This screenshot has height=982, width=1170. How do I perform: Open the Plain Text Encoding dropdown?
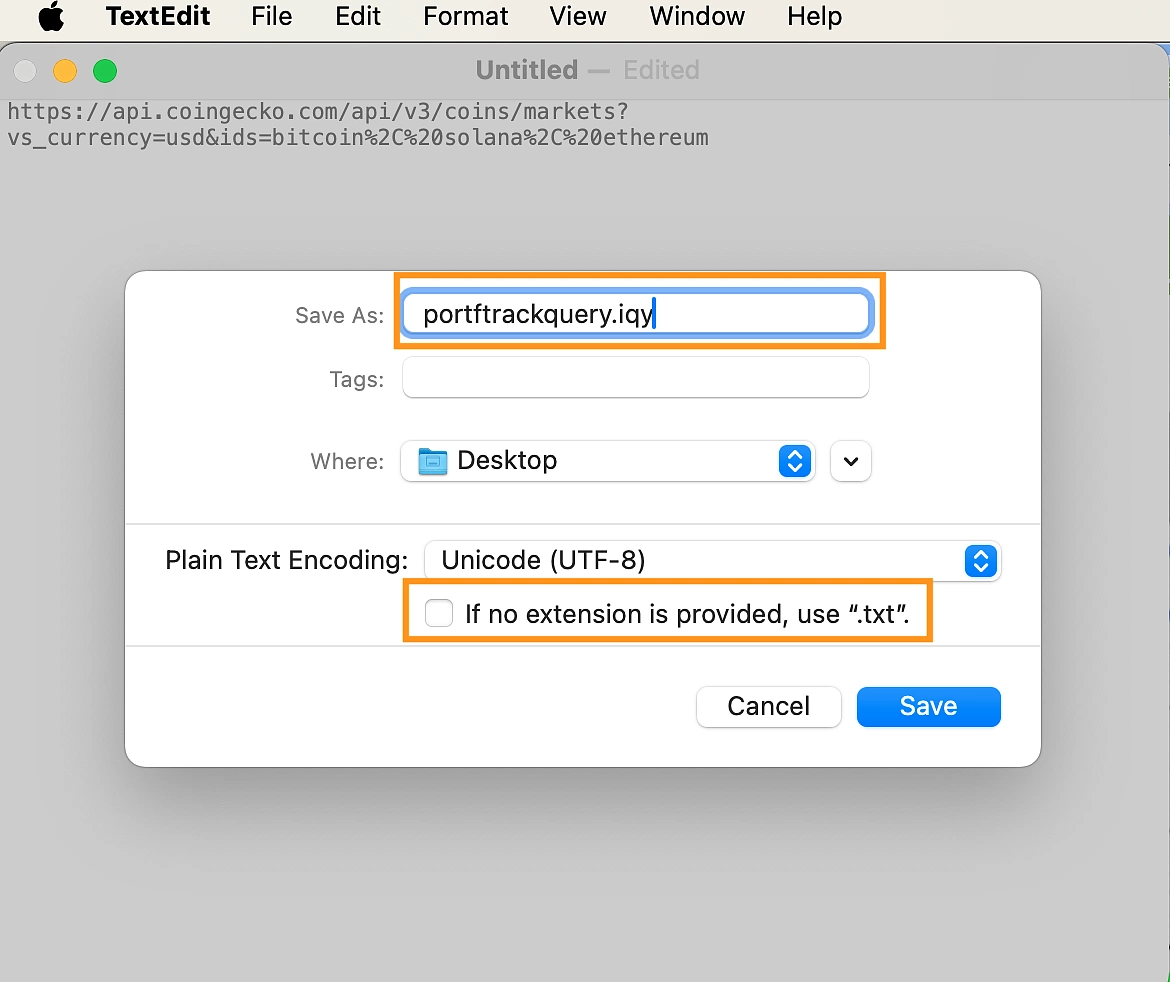(713, 560)
